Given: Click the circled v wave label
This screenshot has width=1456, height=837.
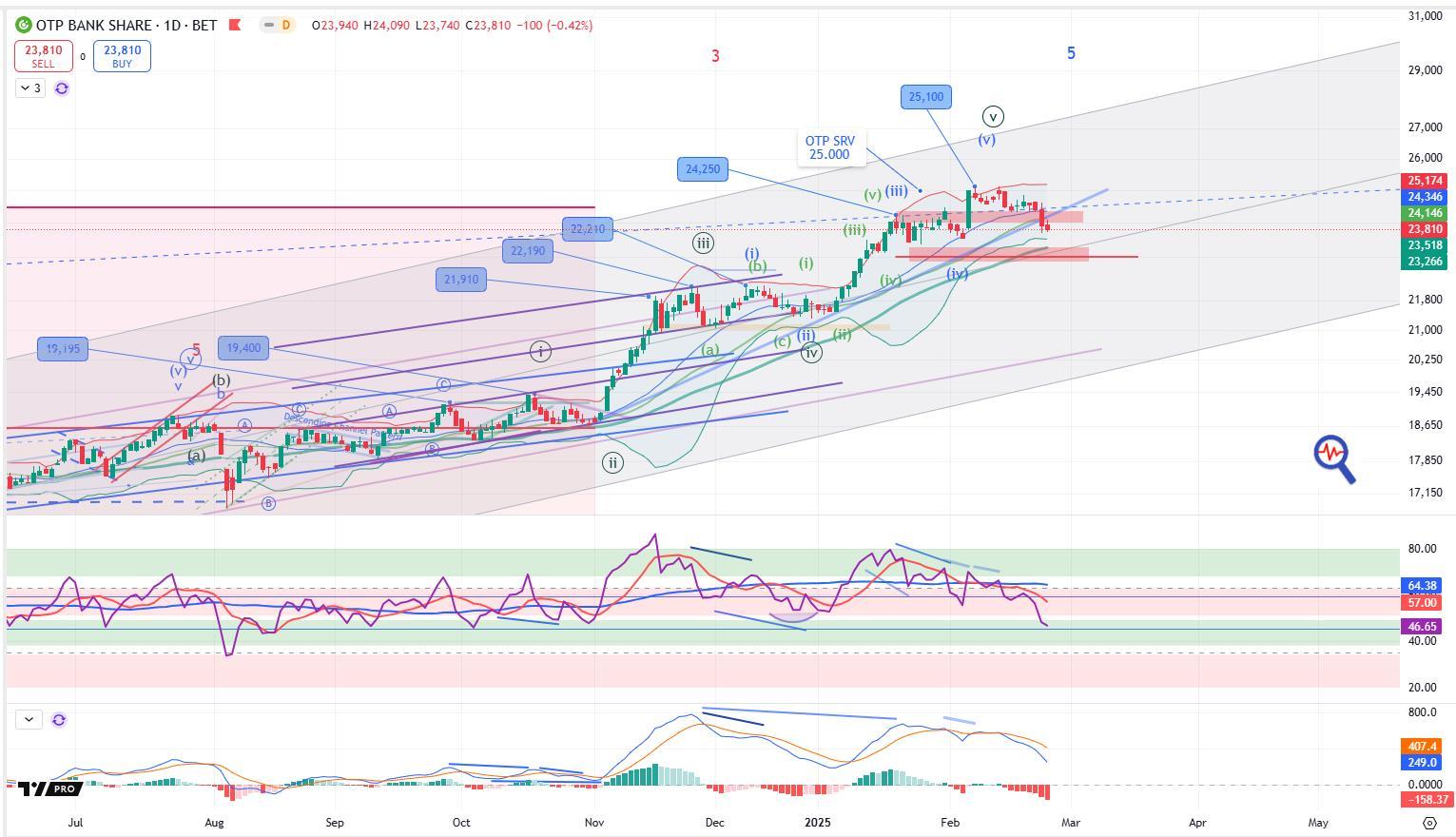Looking at the screenshot, I should [993, 117].
